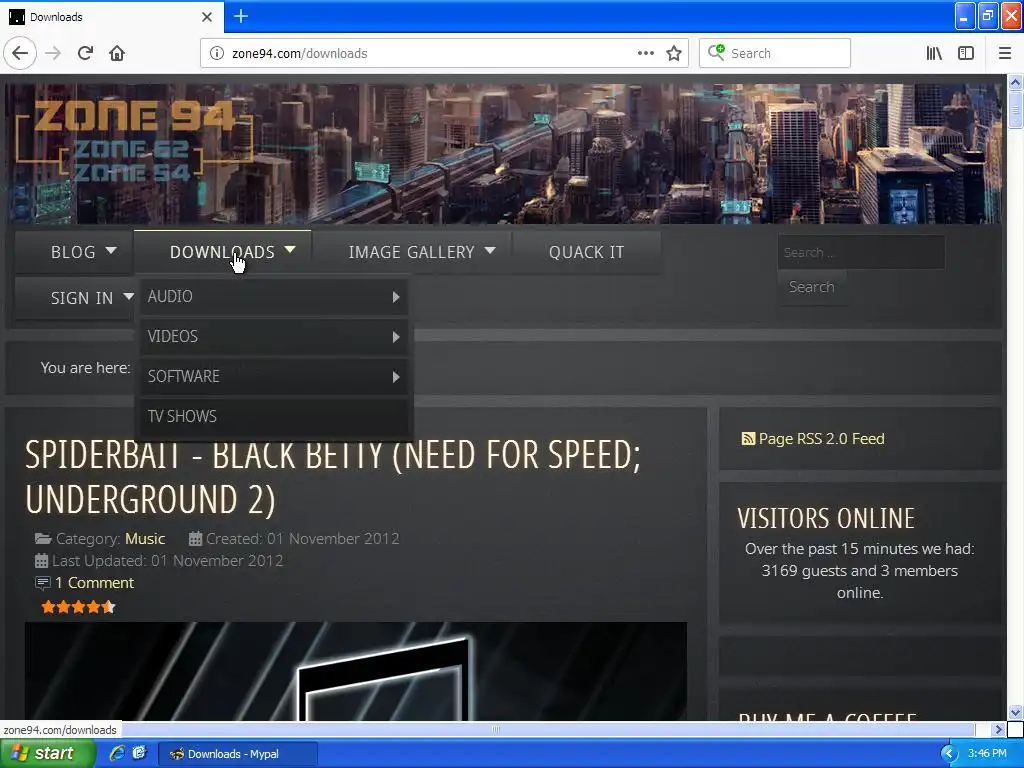Click the five-star rating on the article
The height and width of the screenshot is (768, 1024).
78,607
